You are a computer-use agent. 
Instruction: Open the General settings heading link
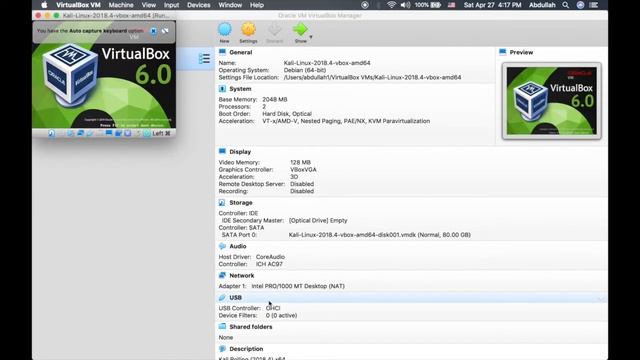[240, 52]
